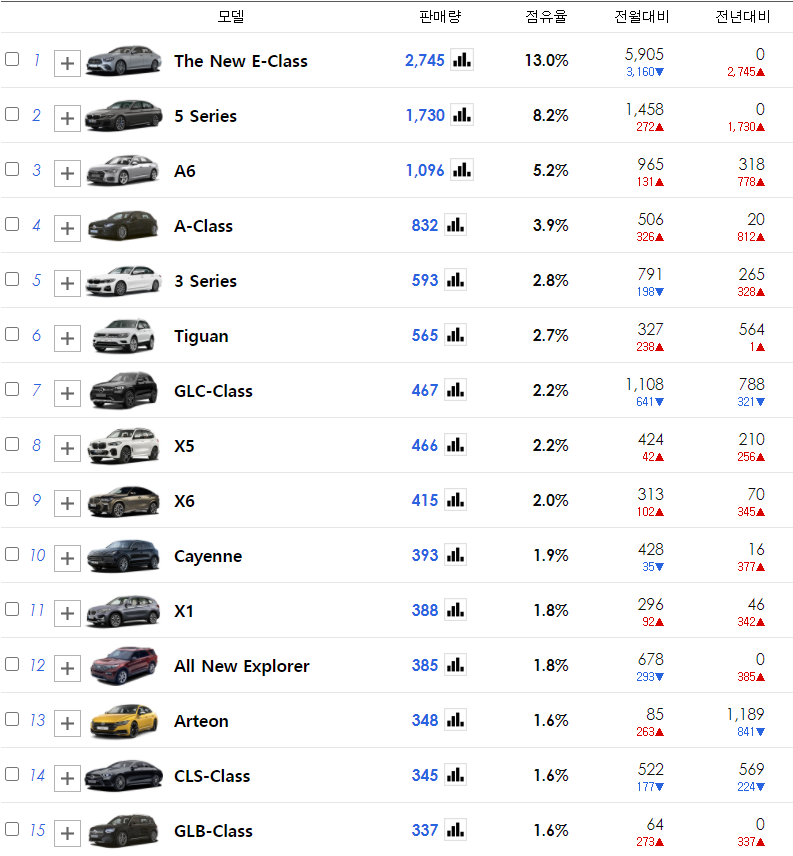Sort by the 판매량 column header

pos(440,16)
